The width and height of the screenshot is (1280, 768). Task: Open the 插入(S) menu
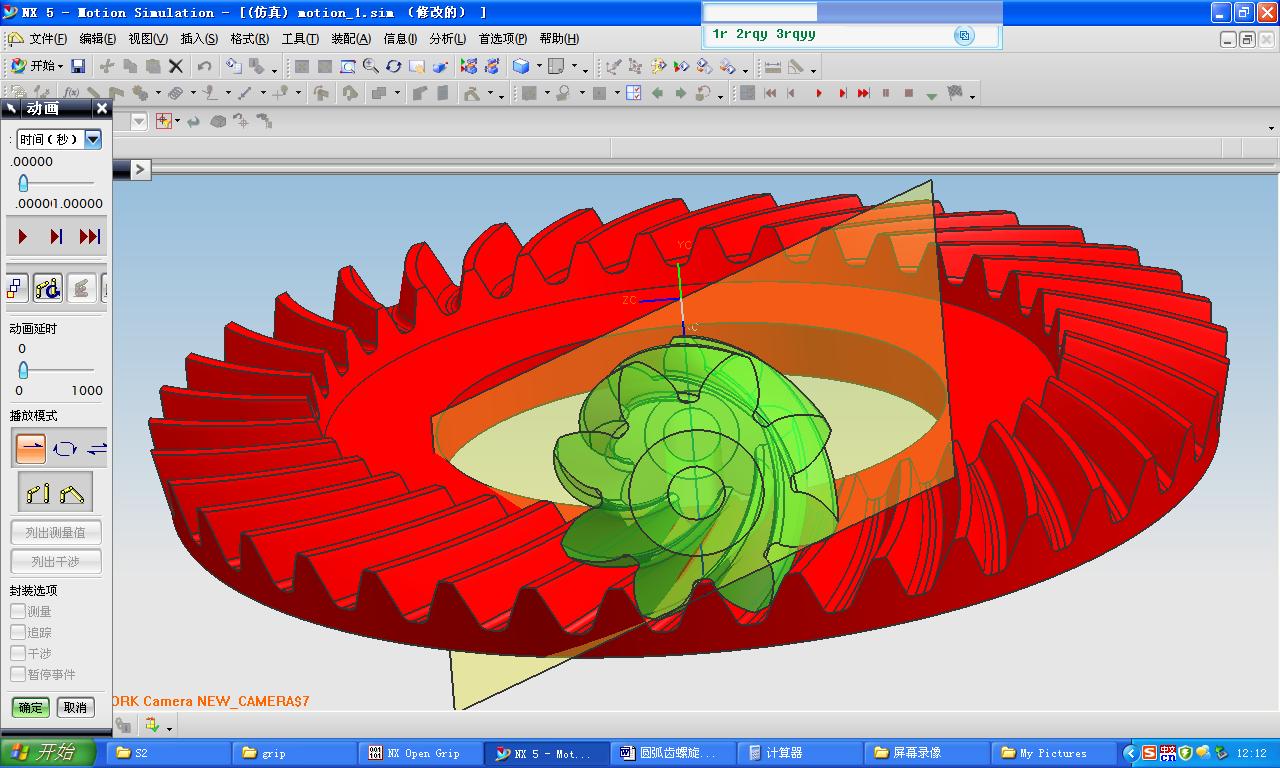coord(199,39)
